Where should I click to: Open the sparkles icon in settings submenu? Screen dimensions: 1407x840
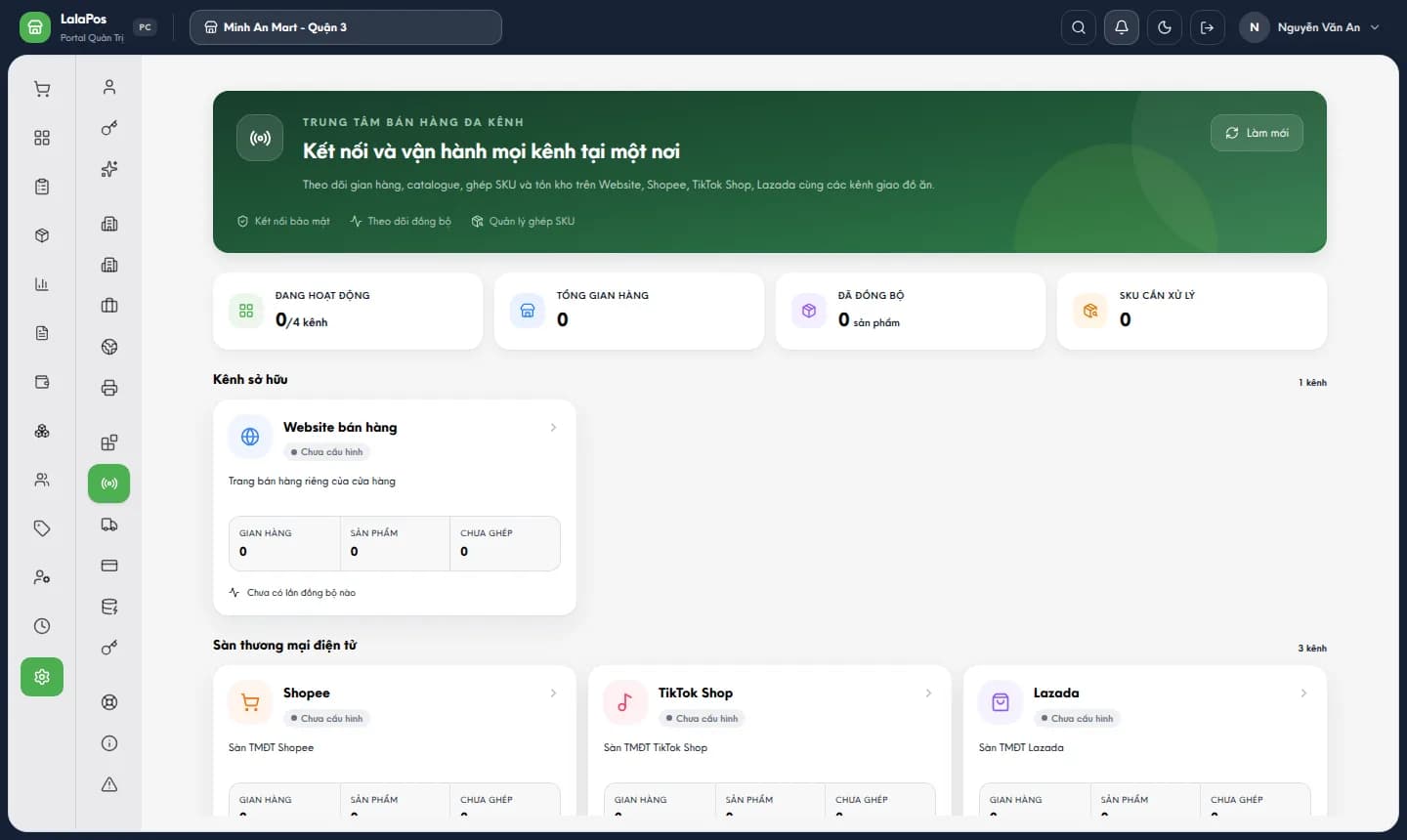click(x=109, y=169)
